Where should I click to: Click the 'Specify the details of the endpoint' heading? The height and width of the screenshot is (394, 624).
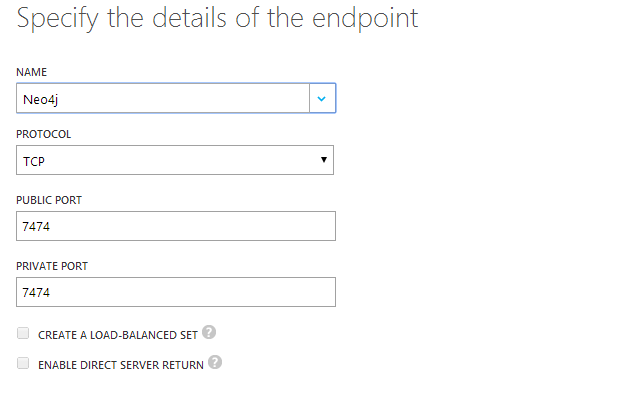(217, 19)
